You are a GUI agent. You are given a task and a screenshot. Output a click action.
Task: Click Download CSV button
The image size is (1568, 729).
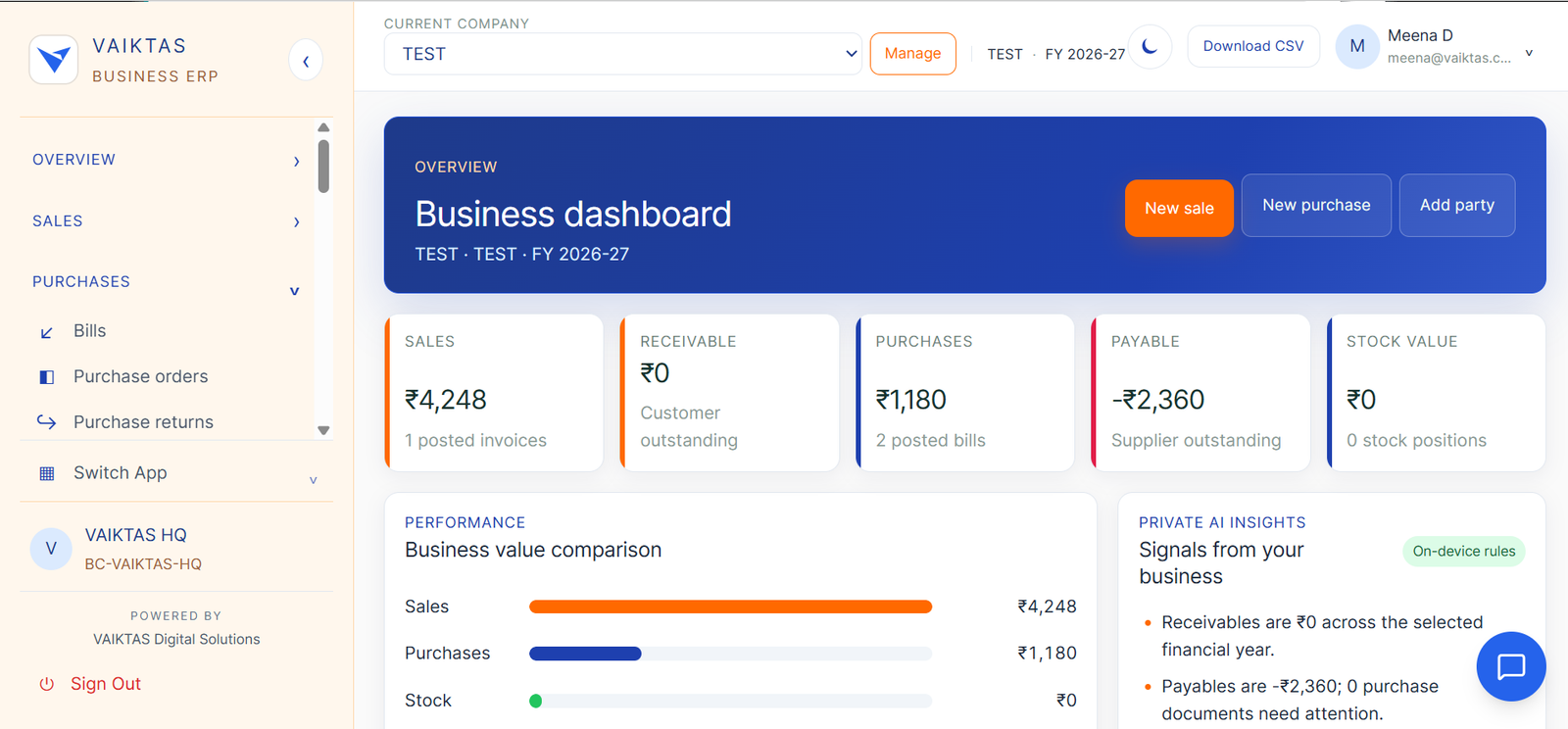click(1253, 46)
